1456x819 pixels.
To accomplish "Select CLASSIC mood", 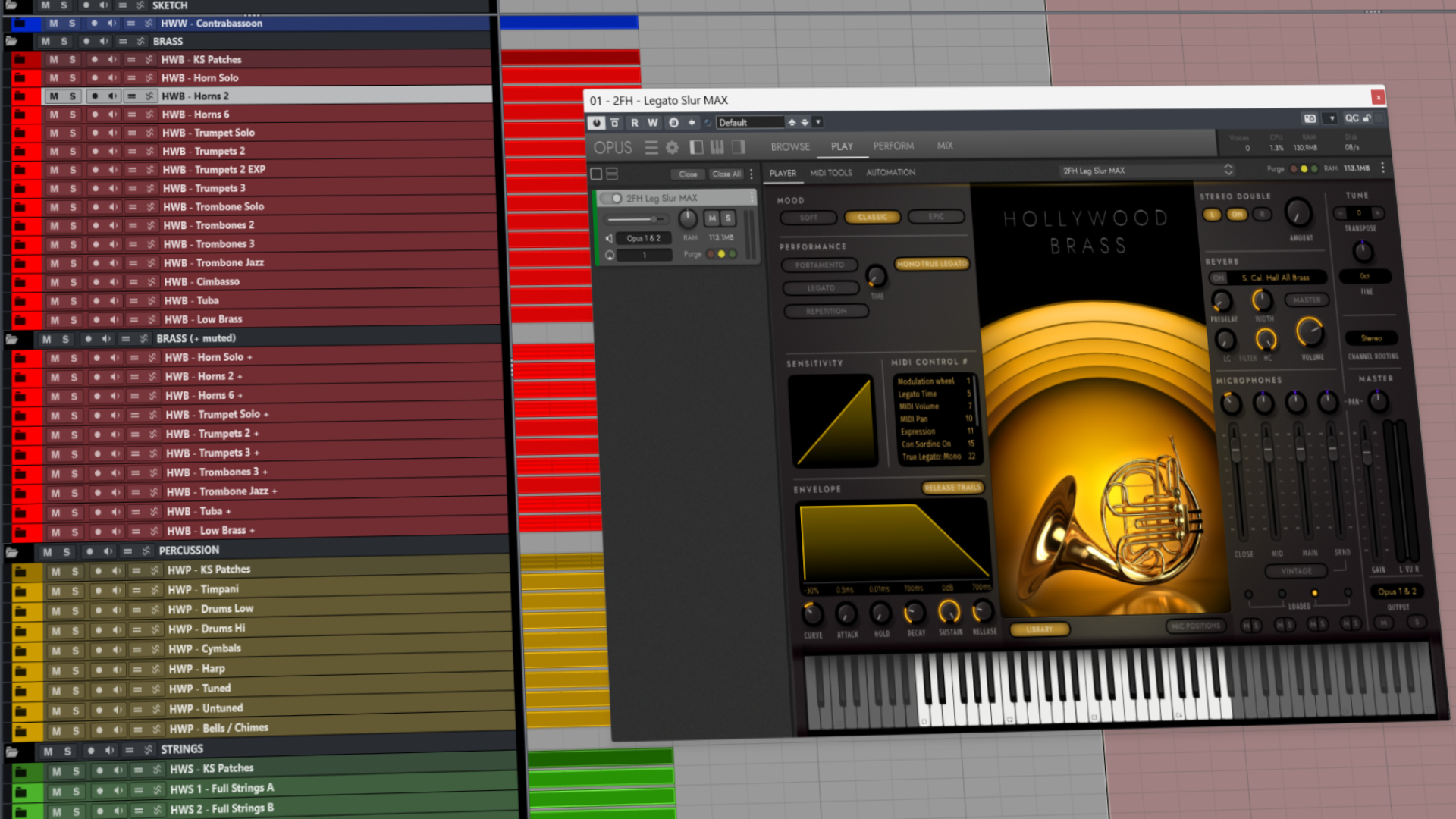I will point(872,217).
